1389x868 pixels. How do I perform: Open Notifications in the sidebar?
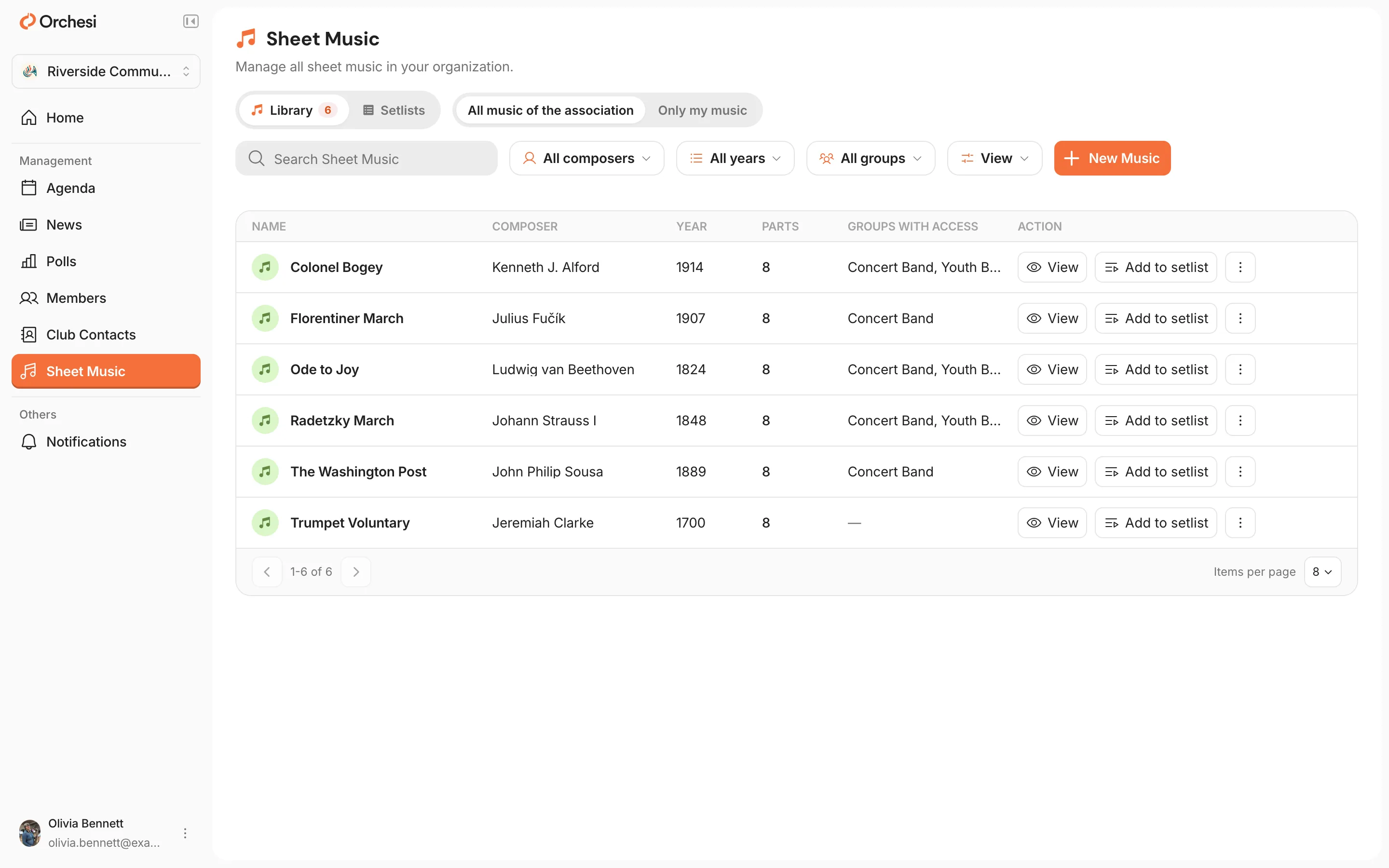point(106,441)
